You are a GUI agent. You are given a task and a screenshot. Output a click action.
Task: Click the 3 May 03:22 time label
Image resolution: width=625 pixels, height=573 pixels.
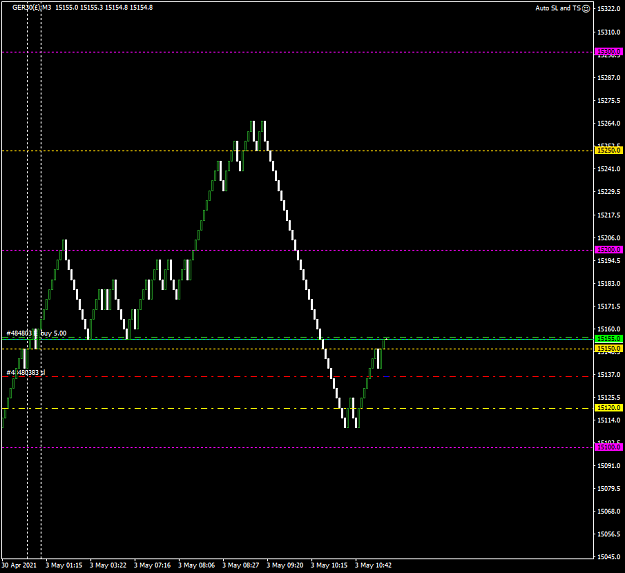coord(108,565)
